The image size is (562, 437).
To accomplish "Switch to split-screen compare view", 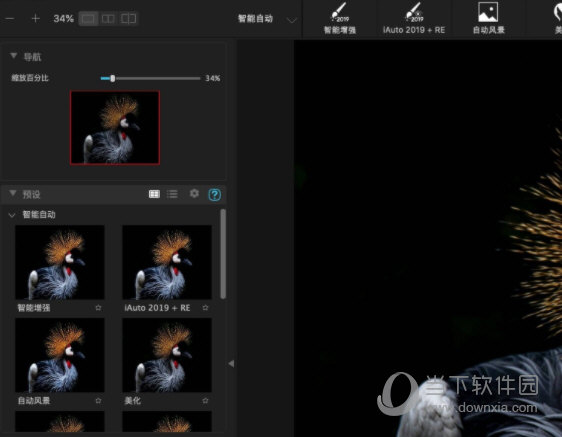I will tap(128, 19).
